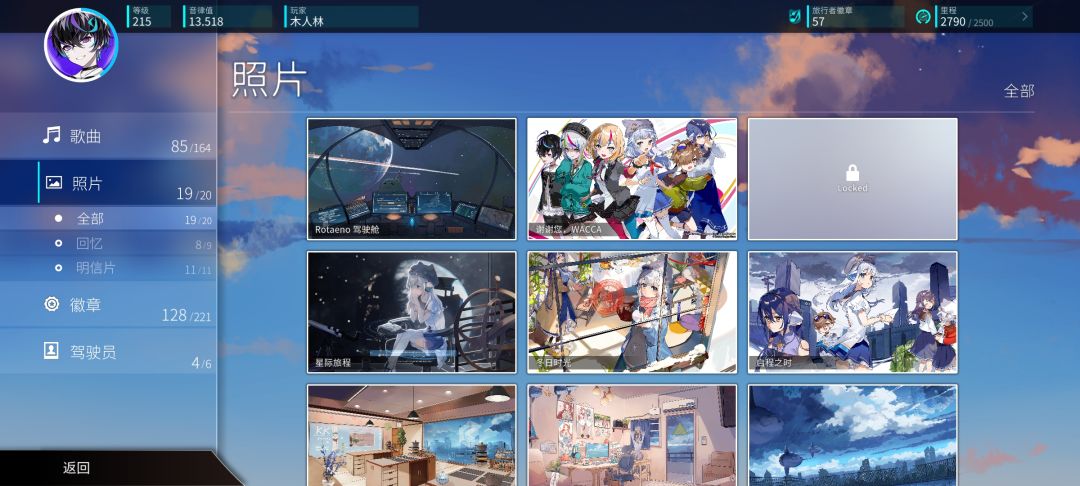This screenshot has width=1080, height=486.
Task: Click the traveler badge shield icon
Action: (x=794, y=17)
